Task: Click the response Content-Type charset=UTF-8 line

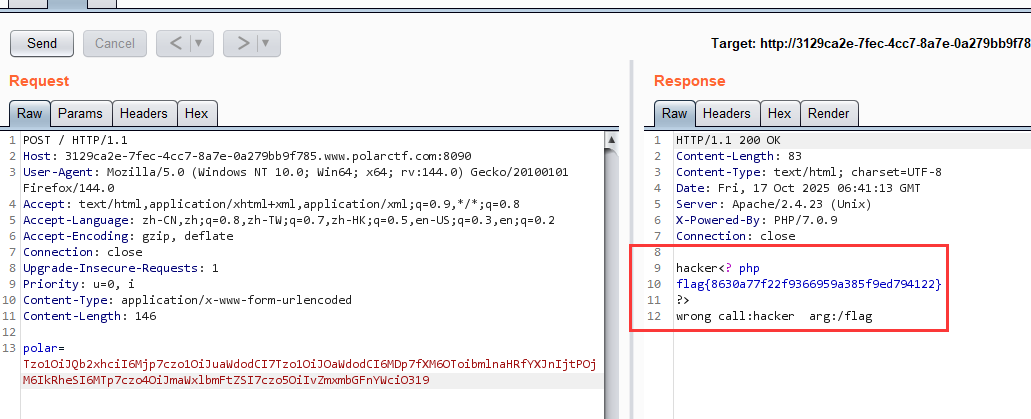Action: click(809, 172)
